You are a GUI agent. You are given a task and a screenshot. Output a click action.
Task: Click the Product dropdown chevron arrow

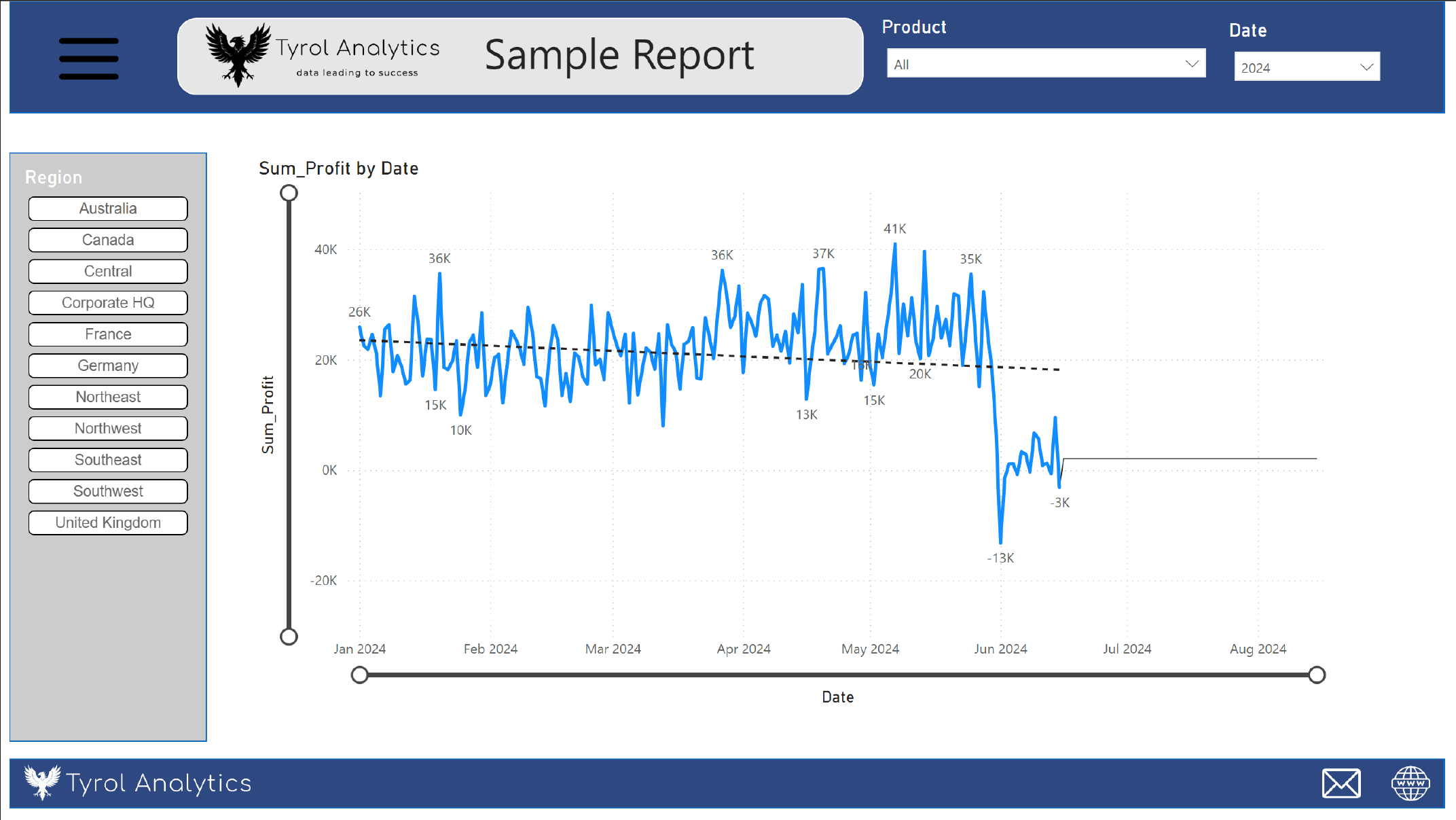tap(1191, 64)
